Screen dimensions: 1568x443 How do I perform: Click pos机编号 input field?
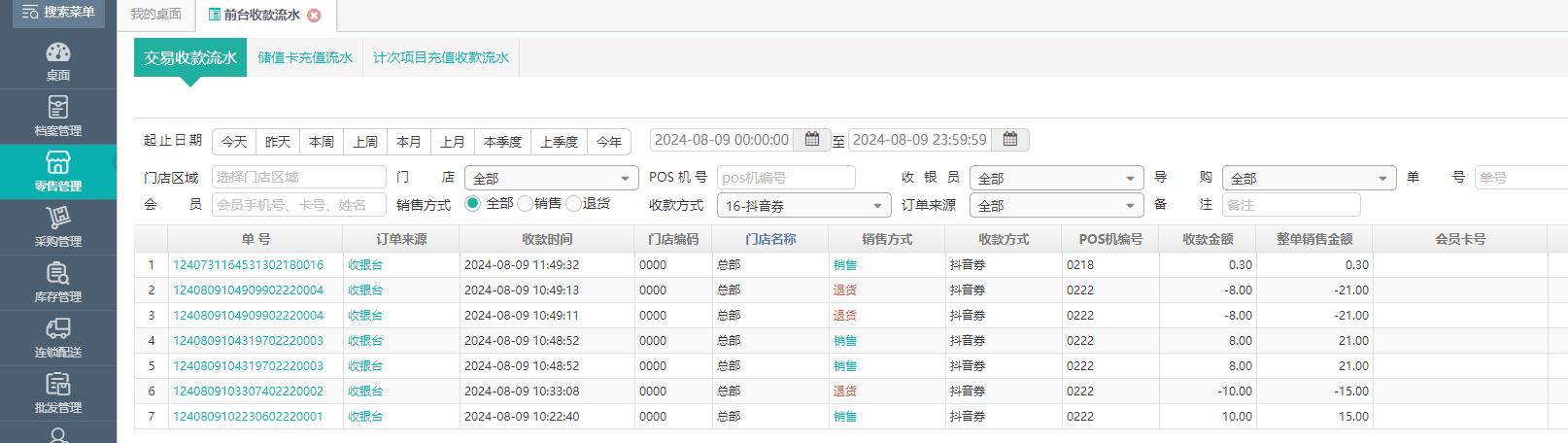point(786,177)
